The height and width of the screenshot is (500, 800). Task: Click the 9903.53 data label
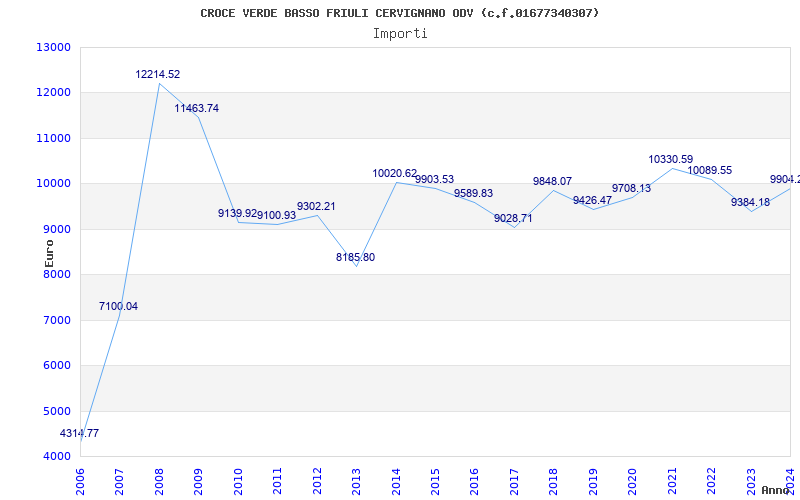point(434,180)
